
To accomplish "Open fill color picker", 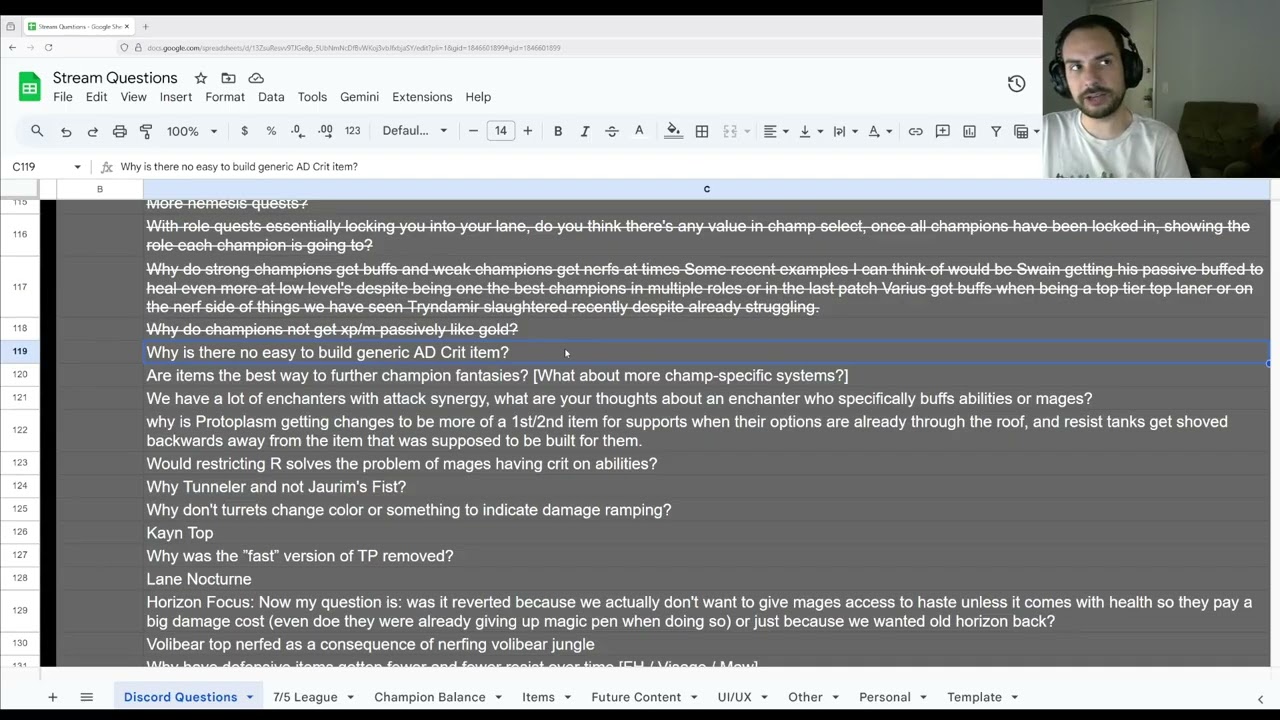I will 674,131.
